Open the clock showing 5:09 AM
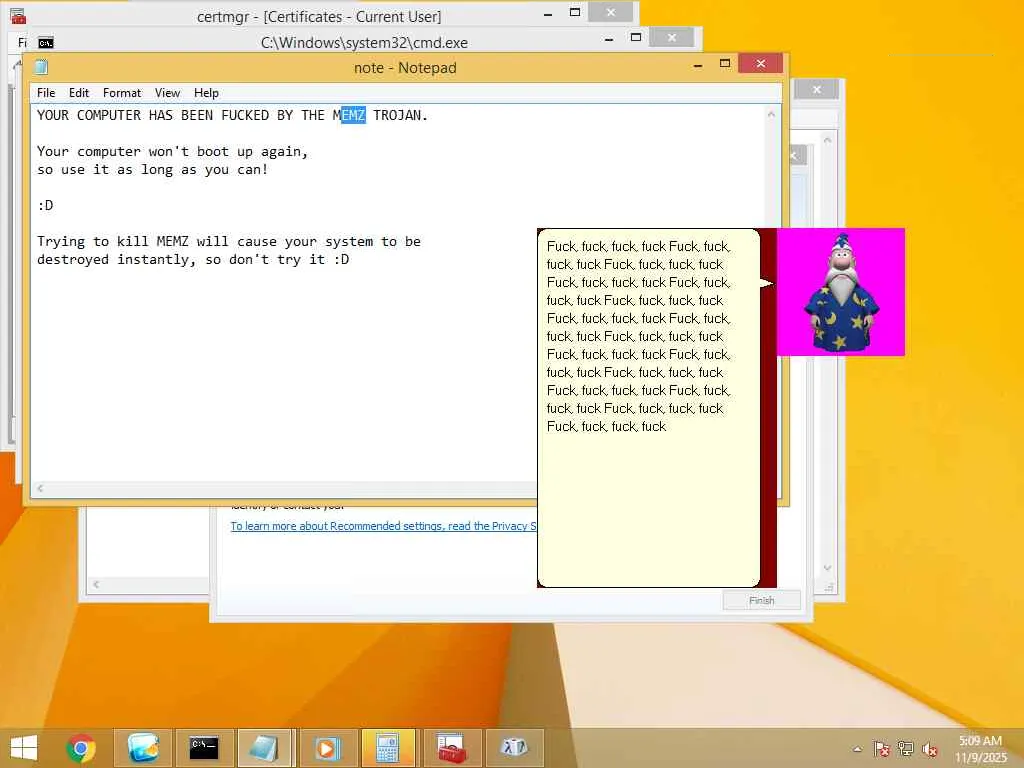Viewport: 1024px width, 768px height. [980, 749]
